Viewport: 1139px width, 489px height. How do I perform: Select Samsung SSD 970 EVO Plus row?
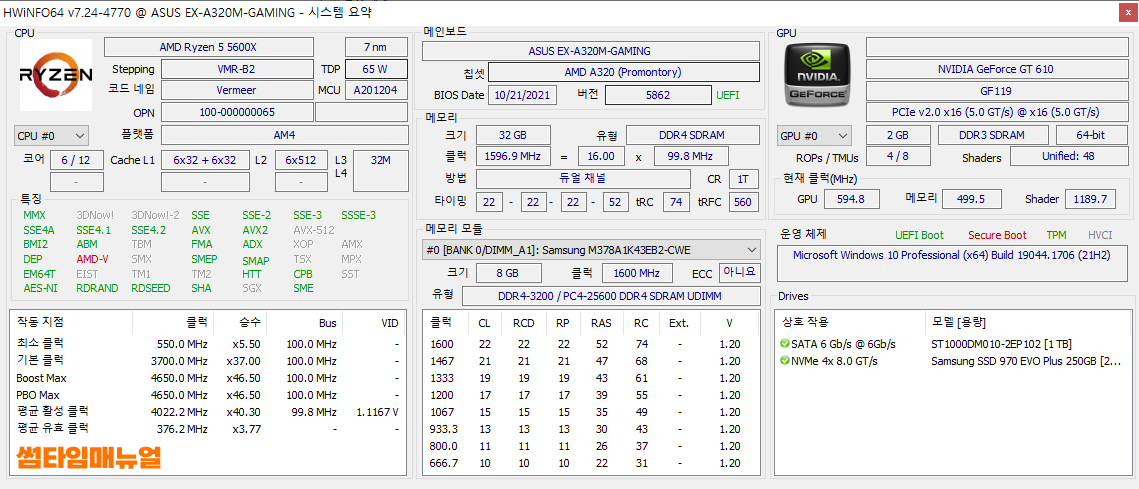[x=954, y=361]
